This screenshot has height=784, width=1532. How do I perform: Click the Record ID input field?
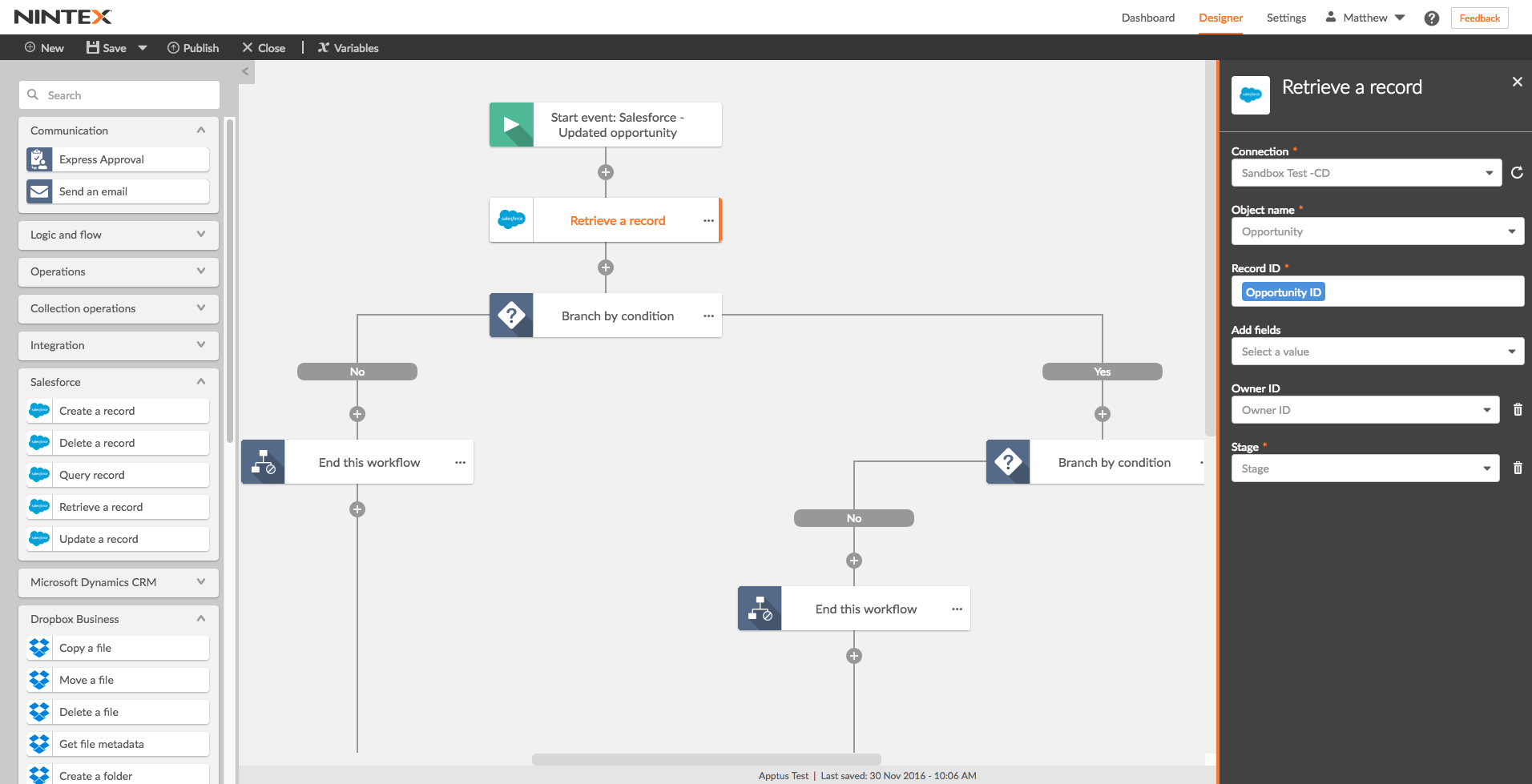(1377, 291)
